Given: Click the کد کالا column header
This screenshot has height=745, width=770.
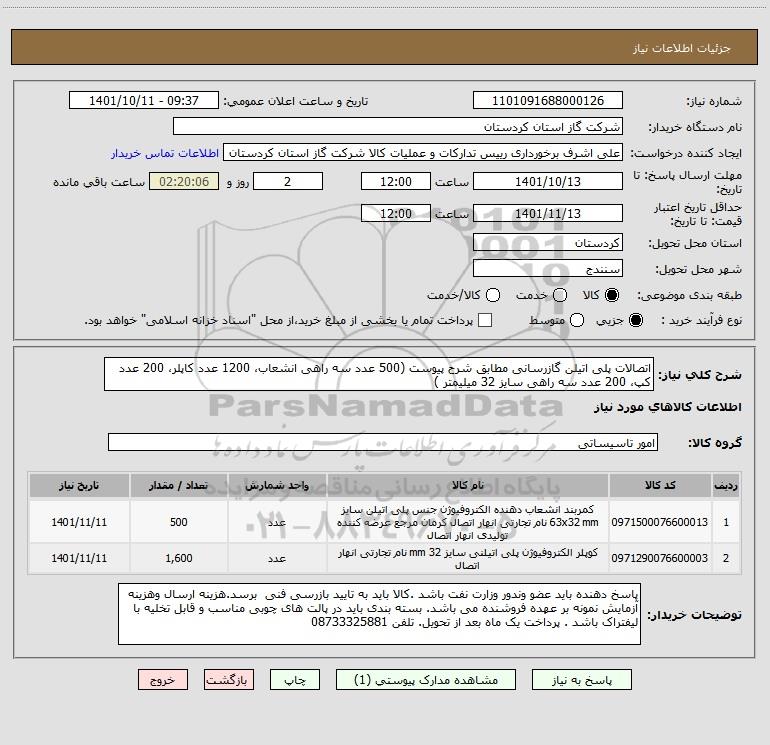Looking at the screenshot, I should click(660, 485).
